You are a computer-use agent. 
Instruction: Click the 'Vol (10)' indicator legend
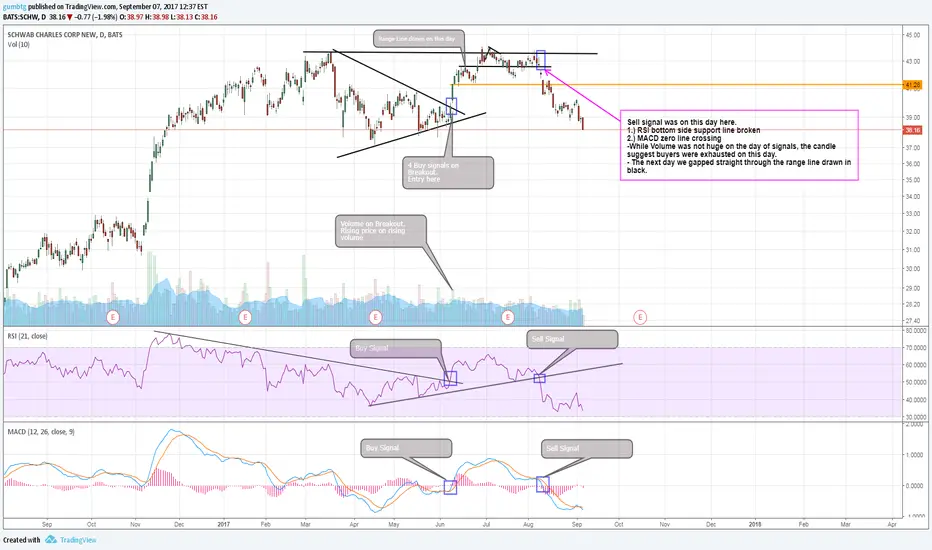click(x=18, y=45)
